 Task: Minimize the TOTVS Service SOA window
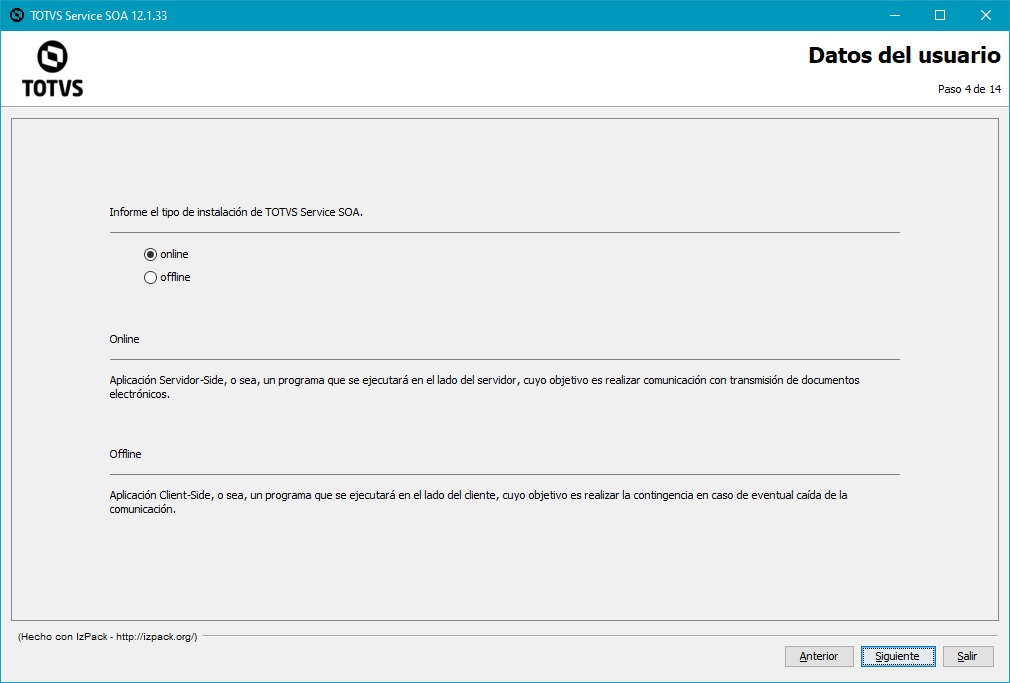tap(895, 15)
